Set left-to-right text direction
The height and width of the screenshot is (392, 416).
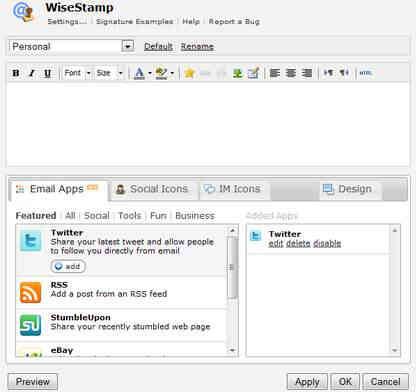[328, 73]
